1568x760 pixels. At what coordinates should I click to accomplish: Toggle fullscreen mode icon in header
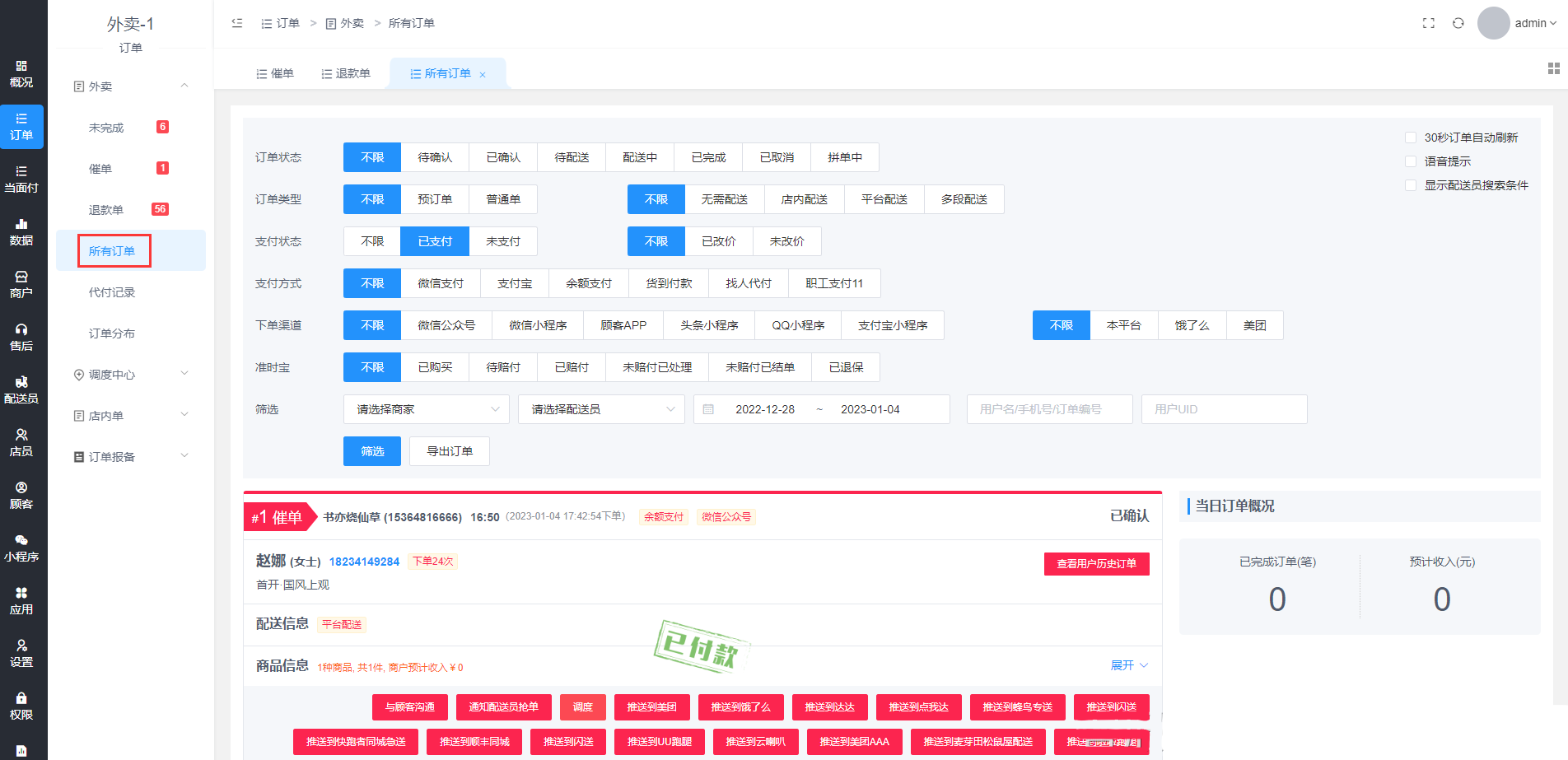[1429, 23]
